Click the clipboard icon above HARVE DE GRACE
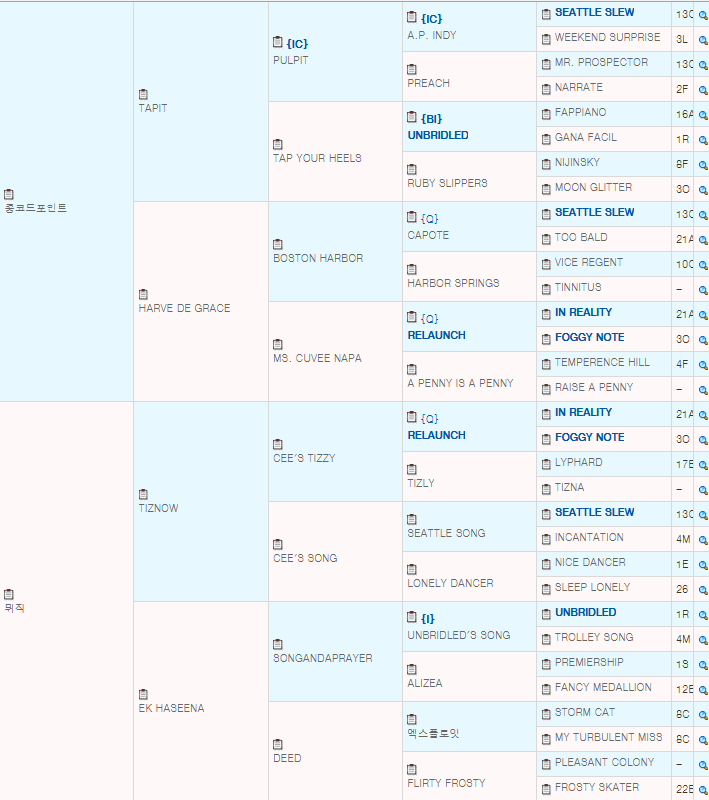709x800 pixels. pos(143,294)
